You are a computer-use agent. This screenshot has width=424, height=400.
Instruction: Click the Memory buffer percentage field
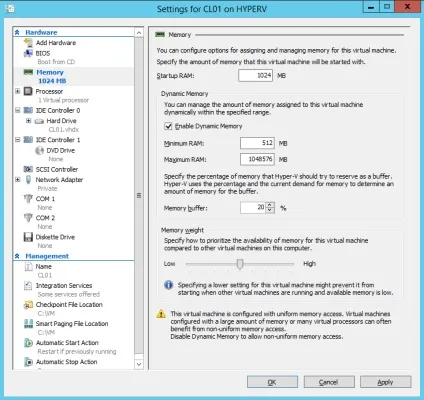pos(253,208)
